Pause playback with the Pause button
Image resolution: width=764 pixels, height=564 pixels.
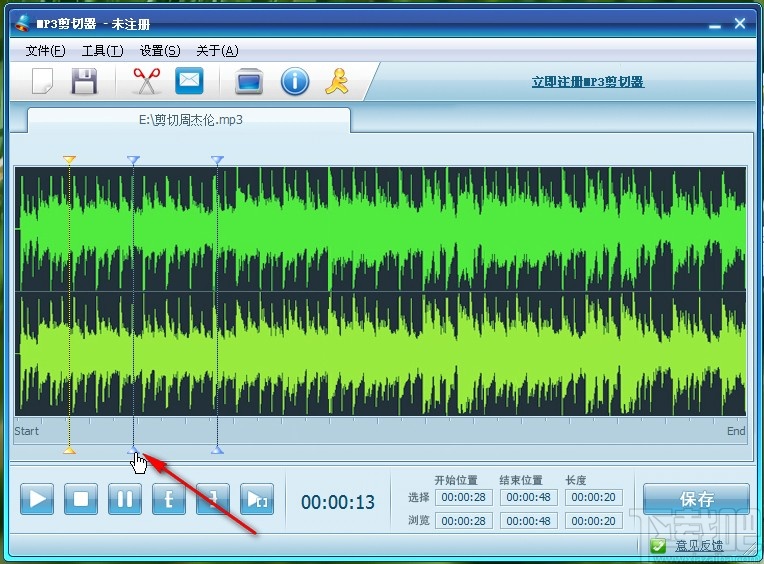(125, 499)
